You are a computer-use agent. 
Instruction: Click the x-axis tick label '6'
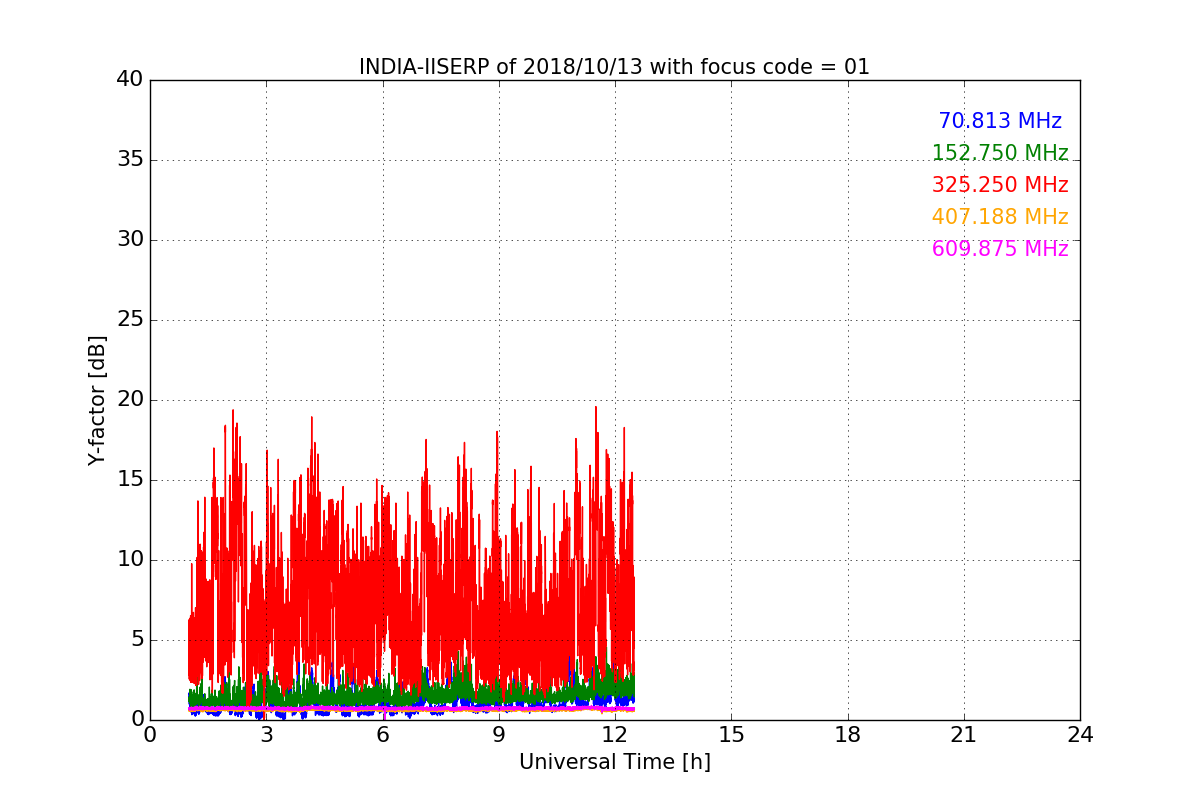(383, 735)
